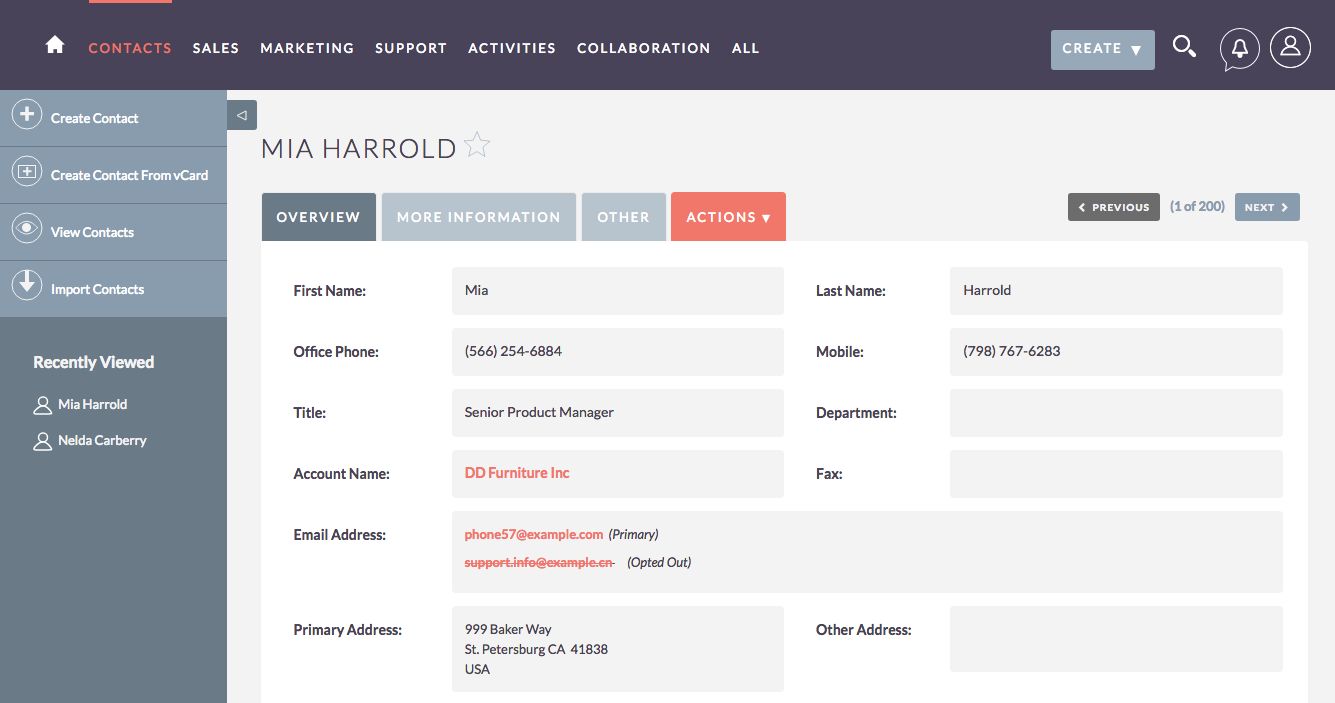
Task: Click the home icon in navigation bar
Action: click(55, 46)
